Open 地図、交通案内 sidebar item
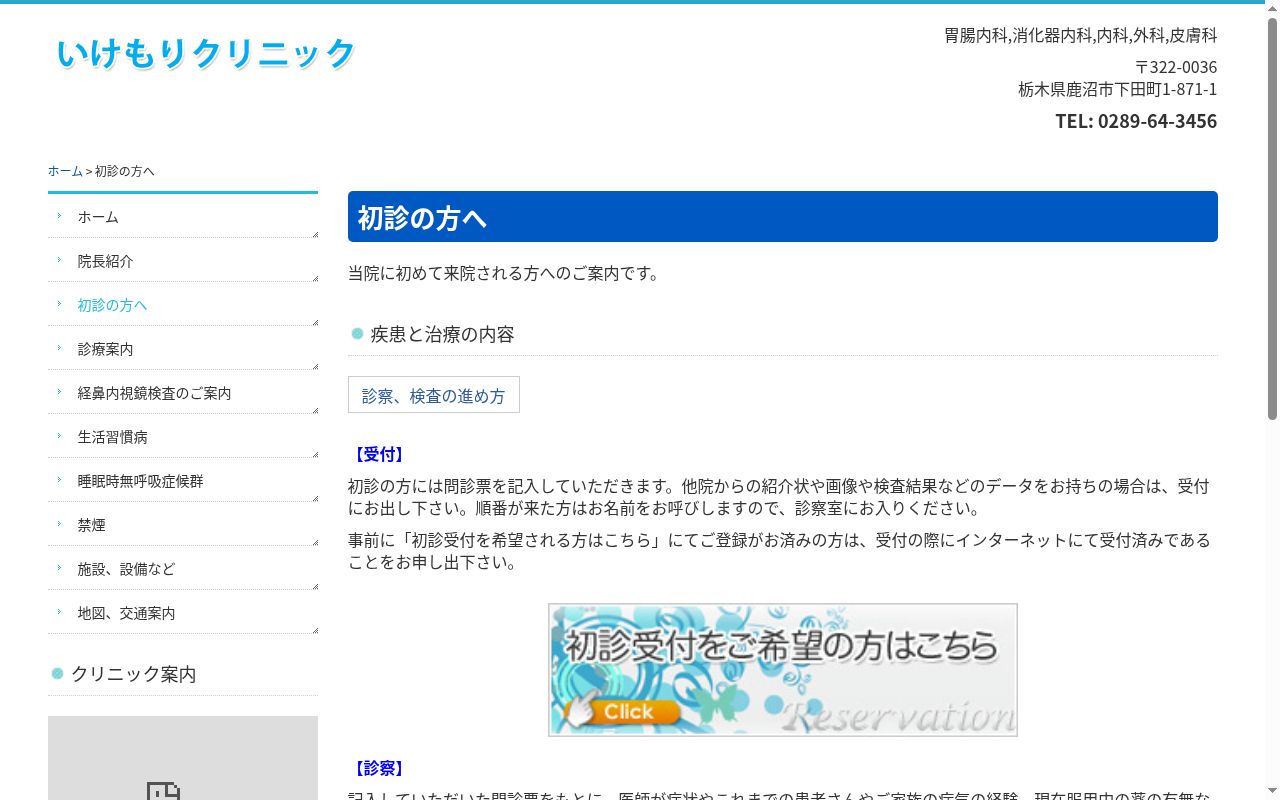The height and width of the screenshot is (800, 1280). [183, 612]
